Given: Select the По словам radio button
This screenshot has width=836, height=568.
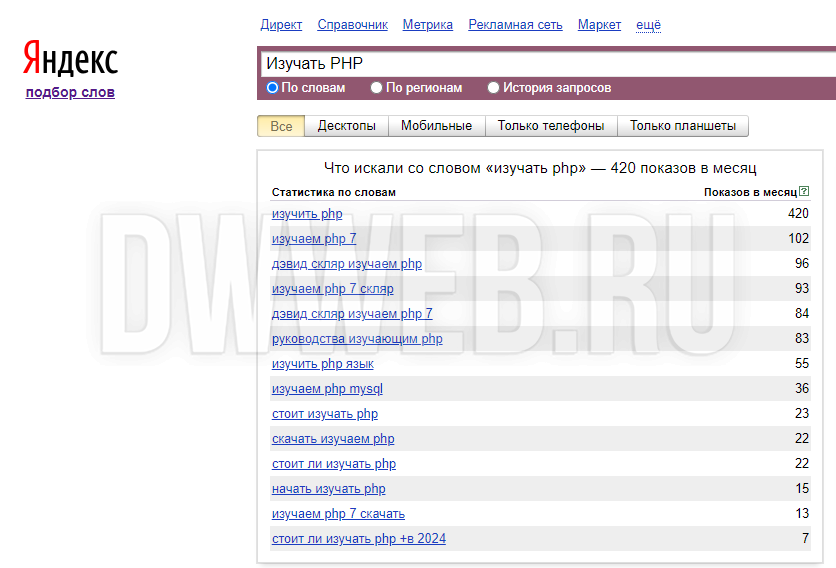Looking at the screenshot, I should pyautogui.click(x=272, y=87).
